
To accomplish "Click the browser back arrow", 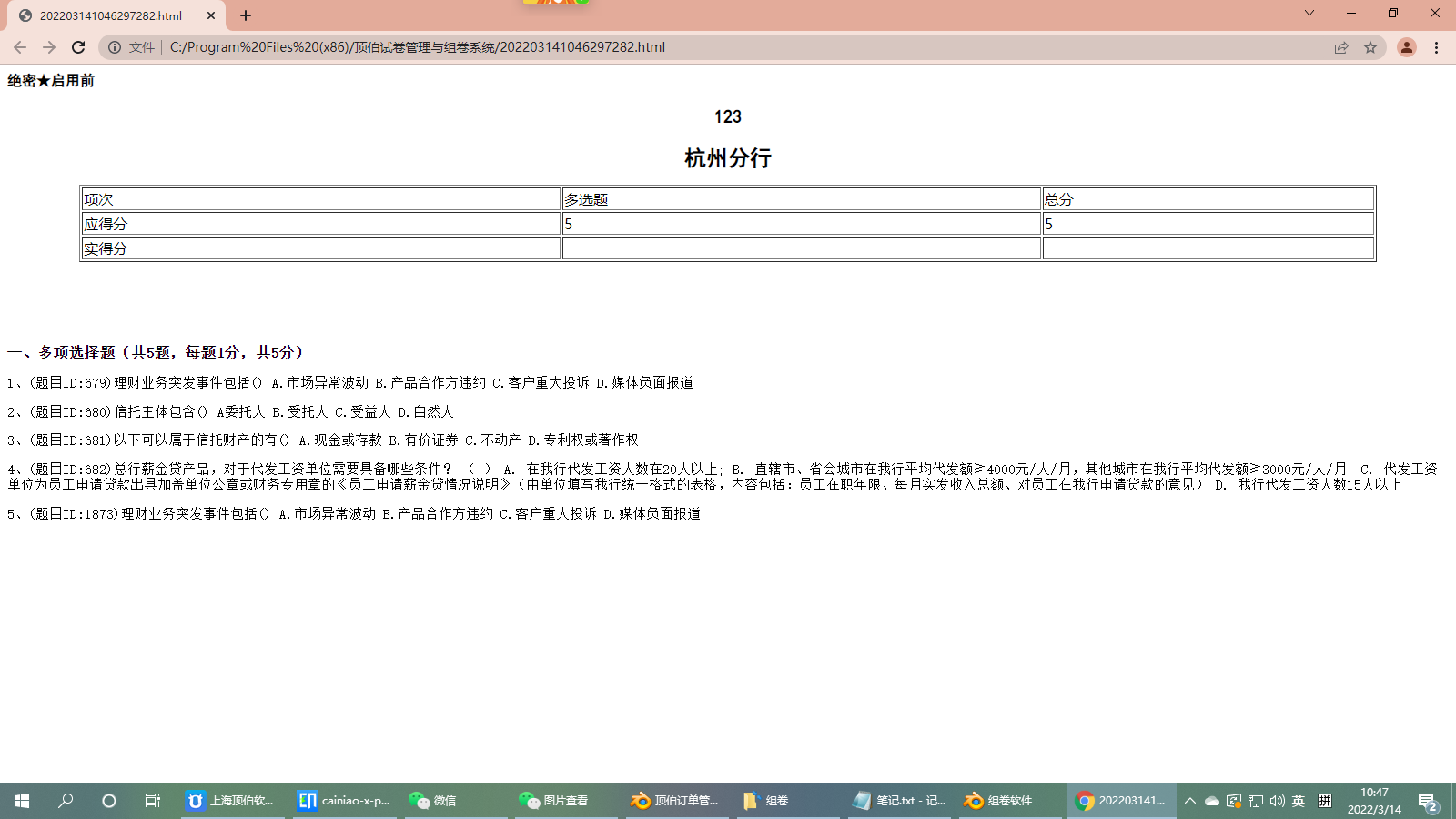I will pos(20,47).
